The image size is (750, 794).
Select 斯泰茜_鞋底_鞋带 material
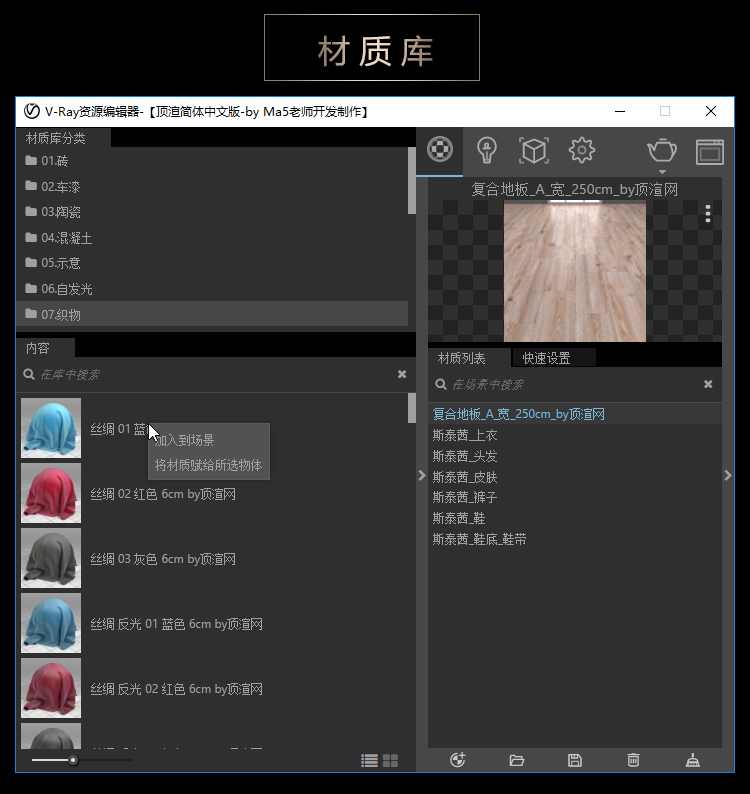(x=575, y=539)
